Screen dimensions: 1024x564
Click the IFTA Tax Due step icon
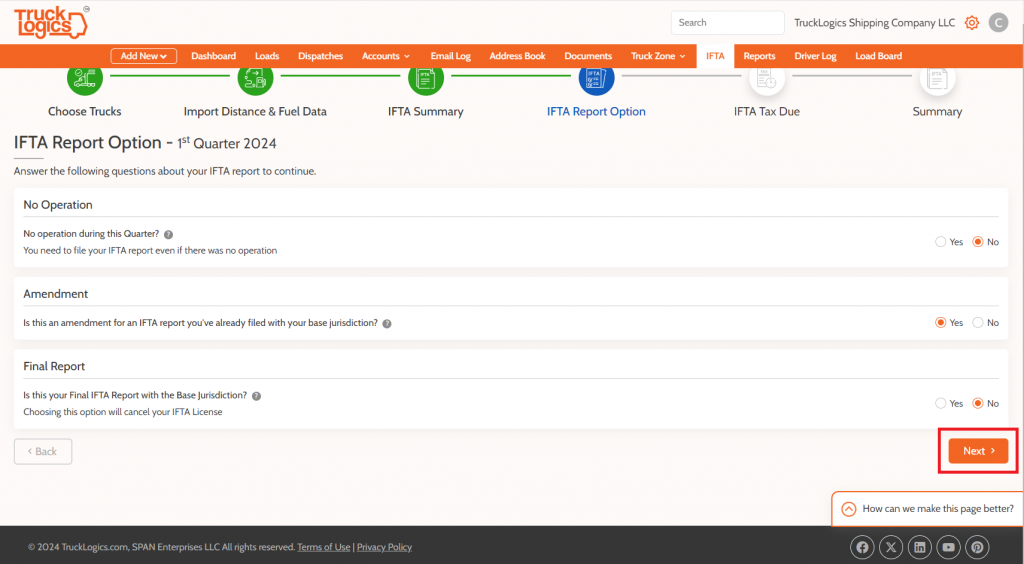(767, 80)
